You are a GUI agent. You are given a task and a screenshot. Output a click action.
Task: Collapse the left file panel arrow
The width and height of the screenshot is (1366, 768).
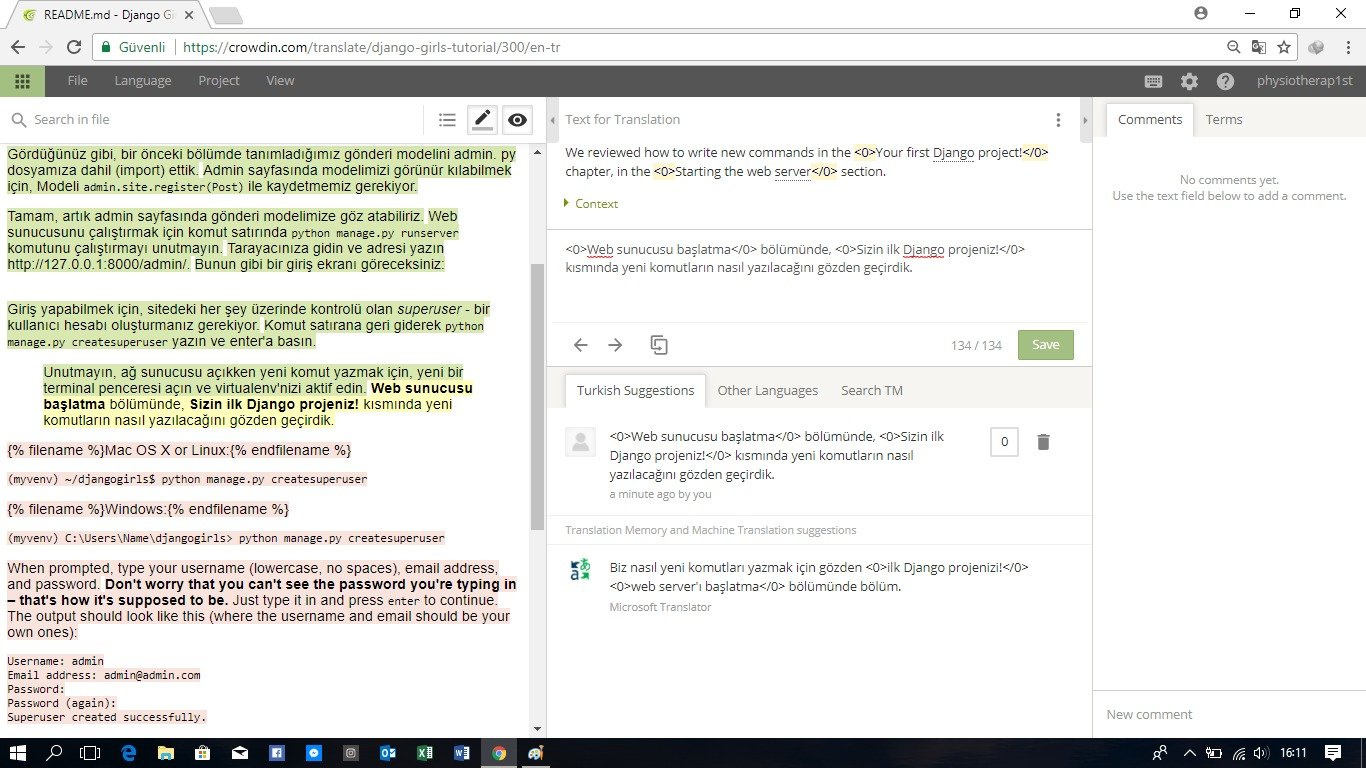(554, 120)
